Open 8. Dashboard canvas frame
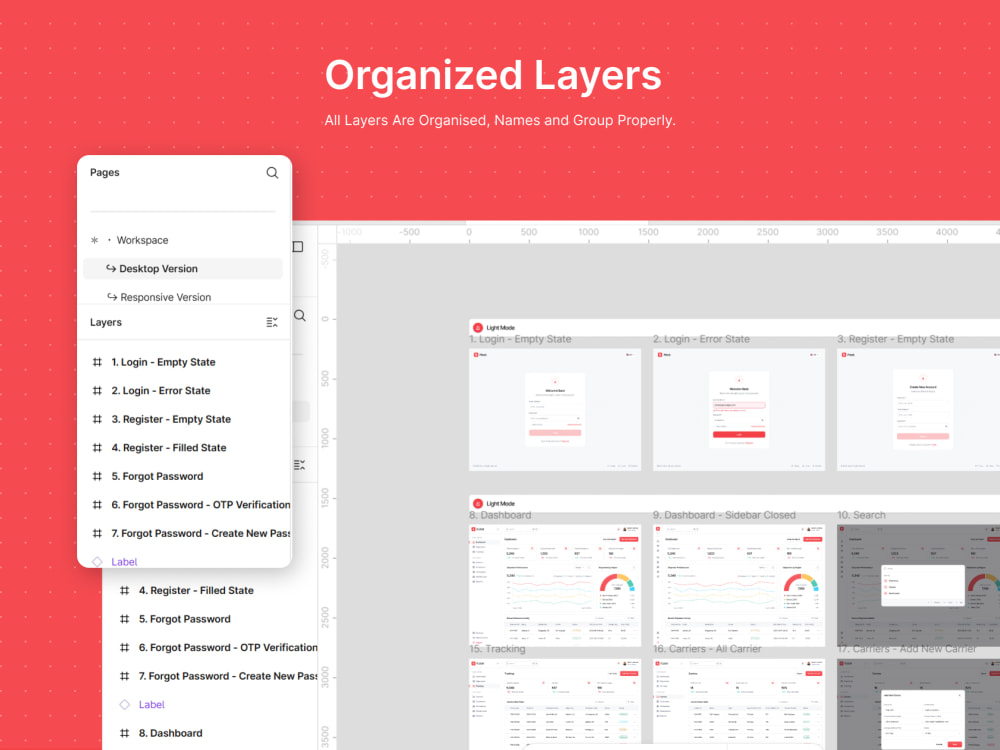This screenshot has width=1000, height=750. click(555, 585)
